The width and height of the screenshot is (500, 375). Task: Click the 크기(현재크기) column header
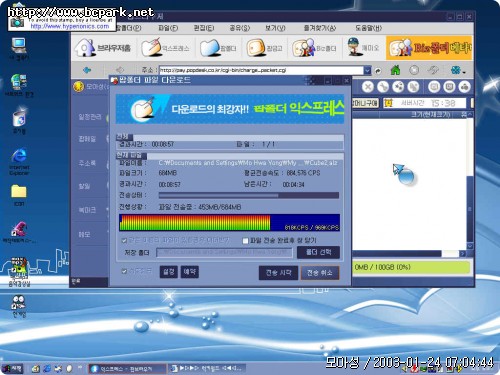pos(430,115)
